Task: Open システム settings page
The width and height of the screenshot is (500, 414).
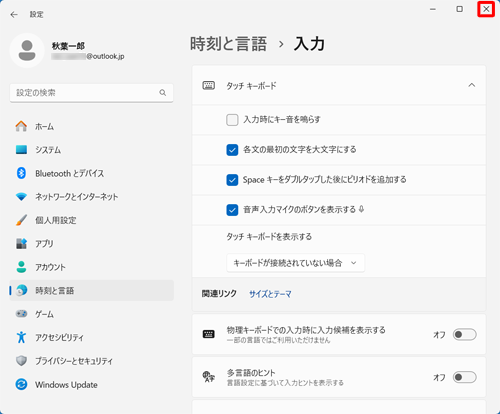Action: pyautogui.click(x=92, y=150)
